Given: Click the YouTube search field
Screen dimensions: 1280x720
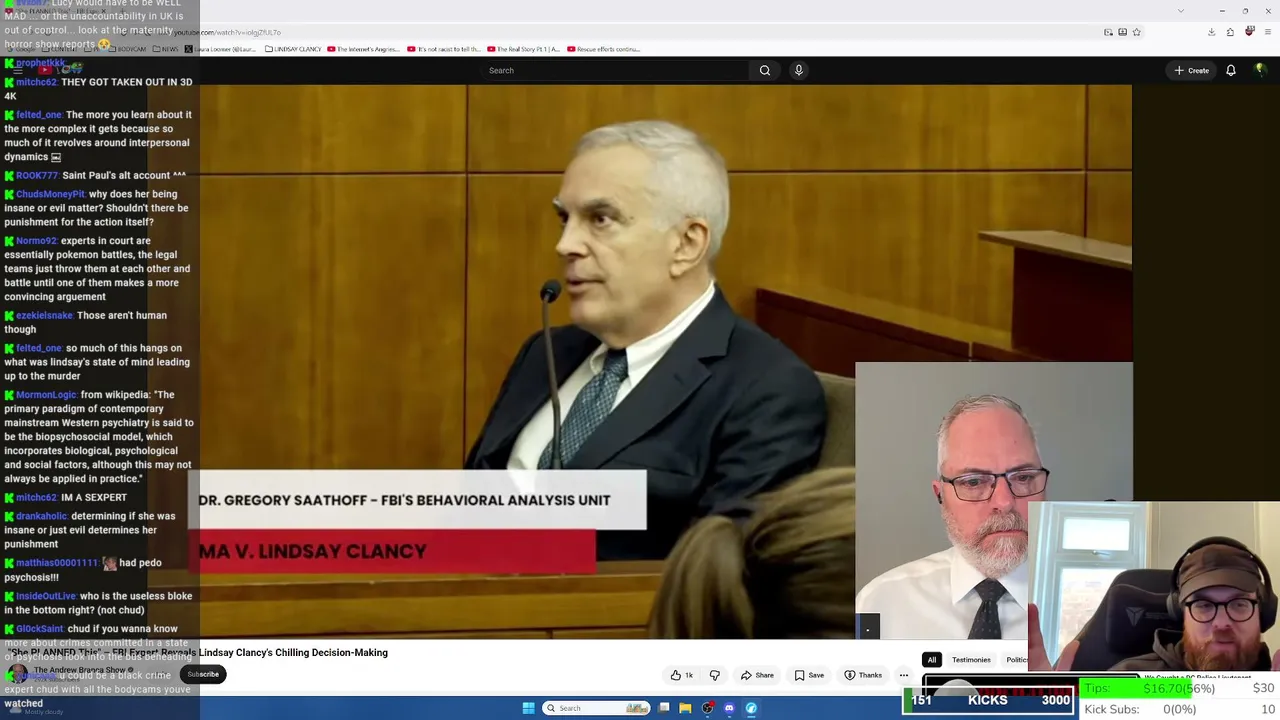Looking at the screenshot, I should [615, 70].
